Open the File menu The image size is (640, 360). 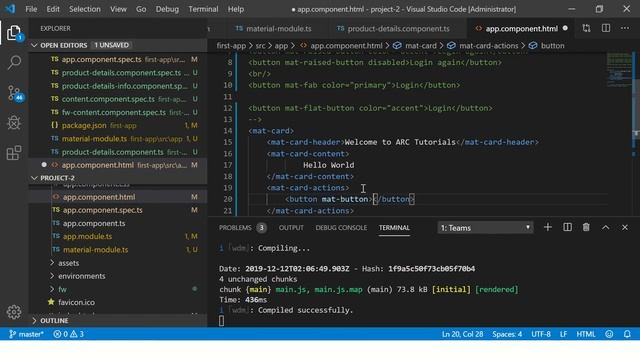point(31,9)
